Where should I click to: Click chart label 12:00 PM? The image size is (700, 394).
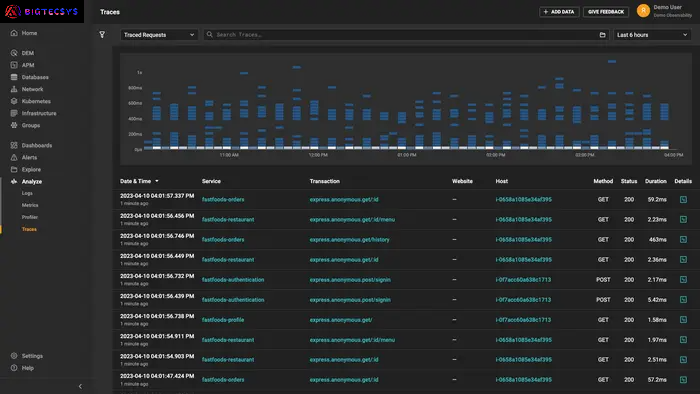(x=318, y=155)
